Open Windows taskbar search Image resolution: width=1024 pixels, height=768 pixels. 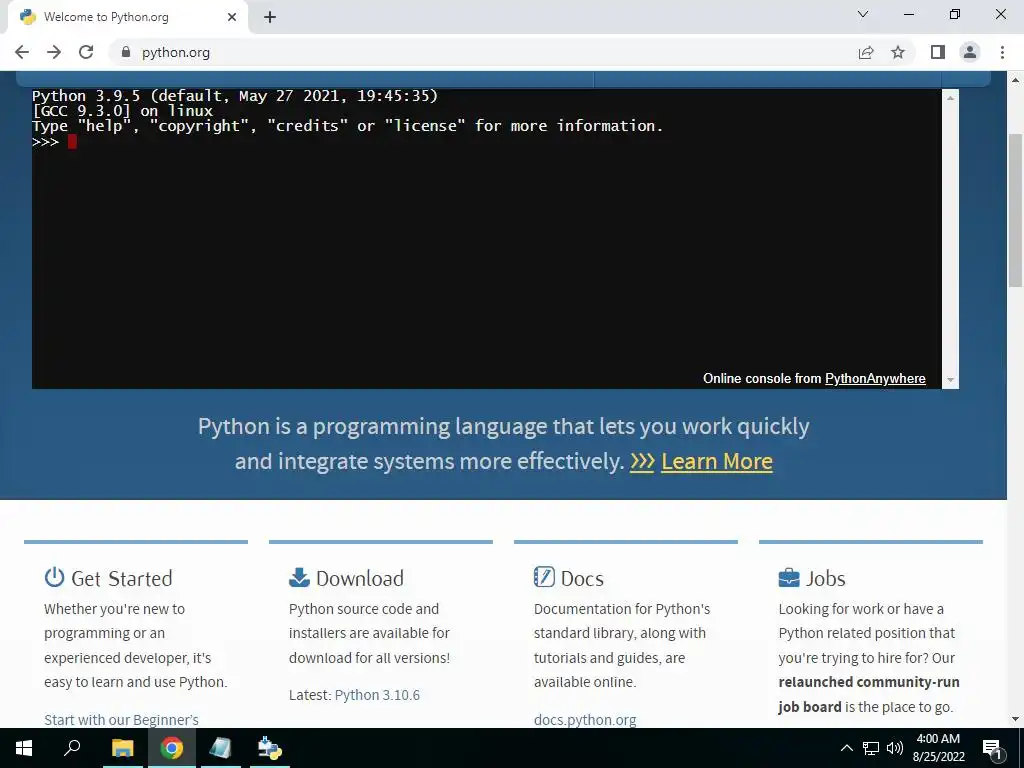pyautogui.click(x=72, y=748)
